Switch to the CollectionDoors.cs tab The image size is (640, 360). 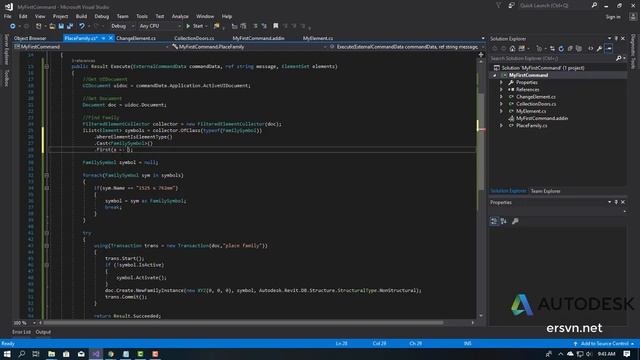[x=194, y=38]
